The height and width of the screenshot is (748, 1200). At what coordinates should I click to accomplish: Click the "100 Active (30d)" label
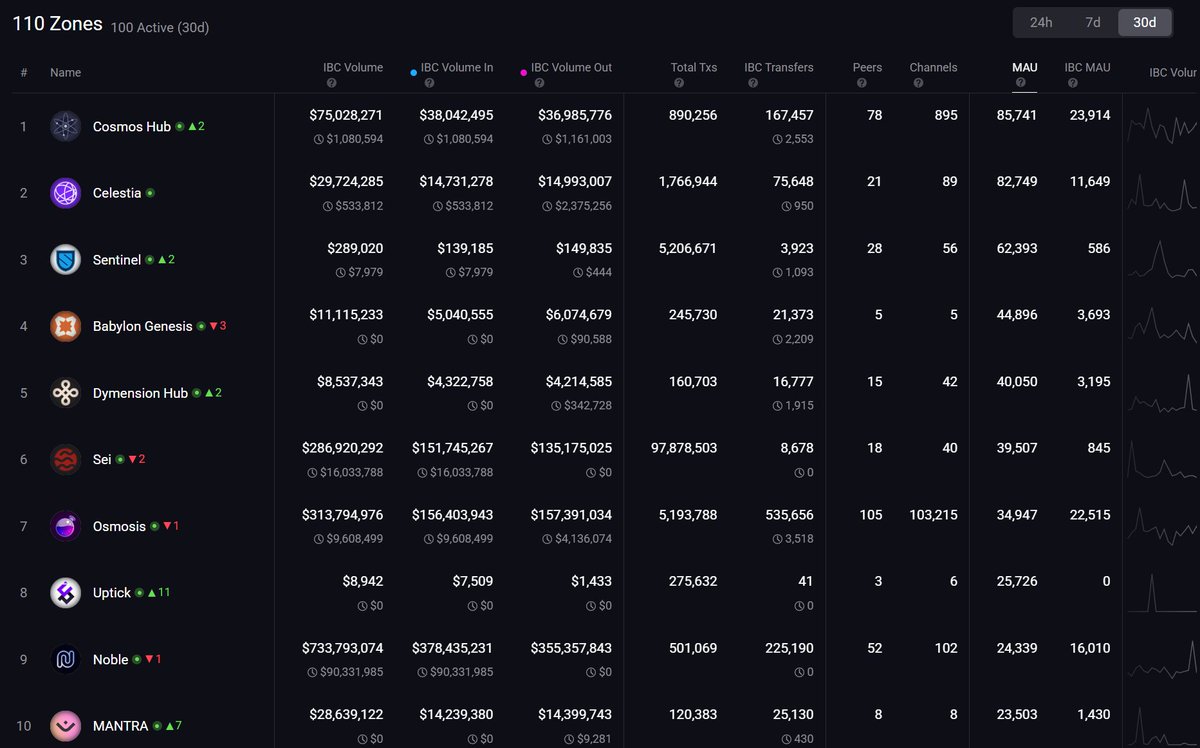pyautogui.click(x=160, y=27)
